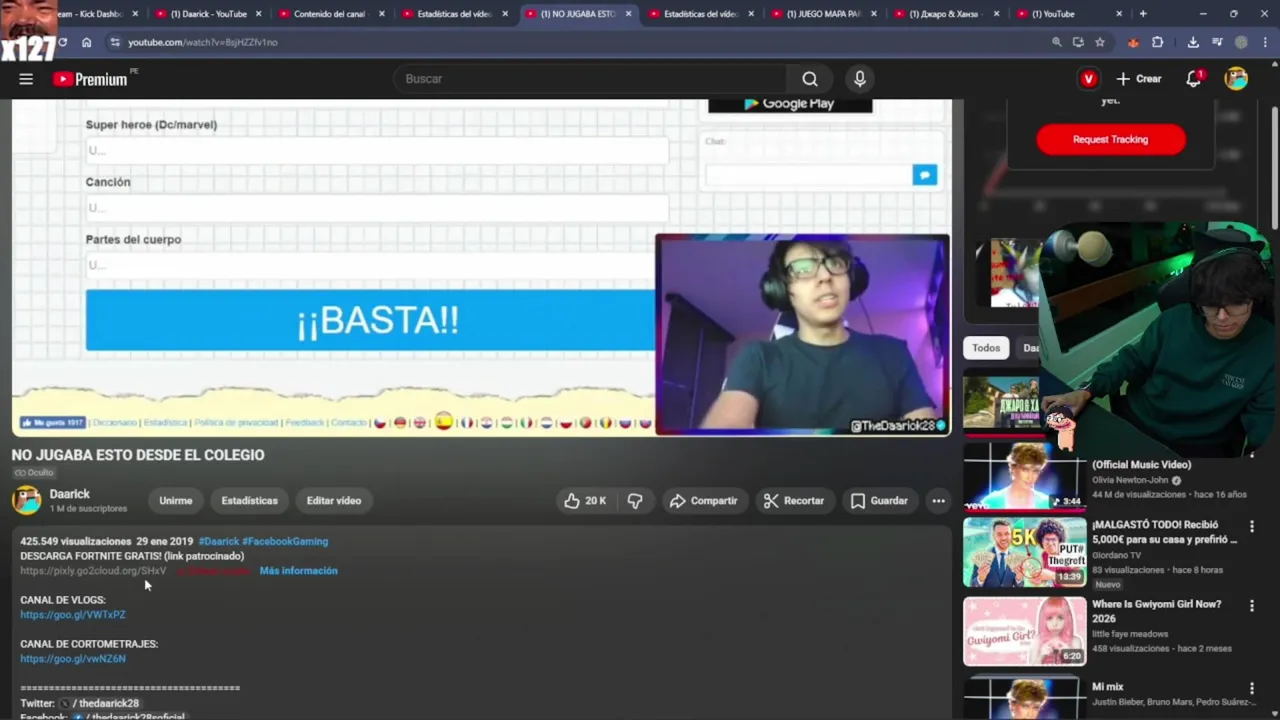Bookmark this page with star icon

[x=1100, y=42]
